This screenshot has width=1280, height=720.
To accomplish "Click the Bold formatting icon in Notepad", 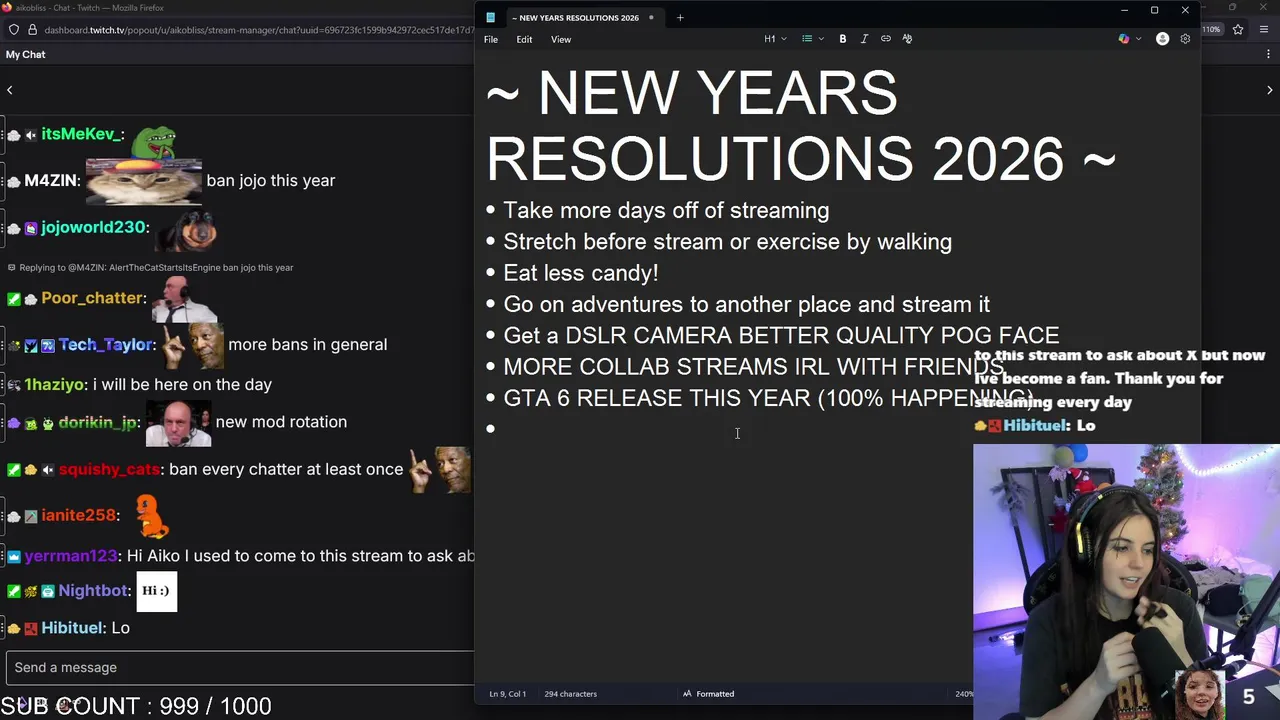I will (x=843, y=39).
